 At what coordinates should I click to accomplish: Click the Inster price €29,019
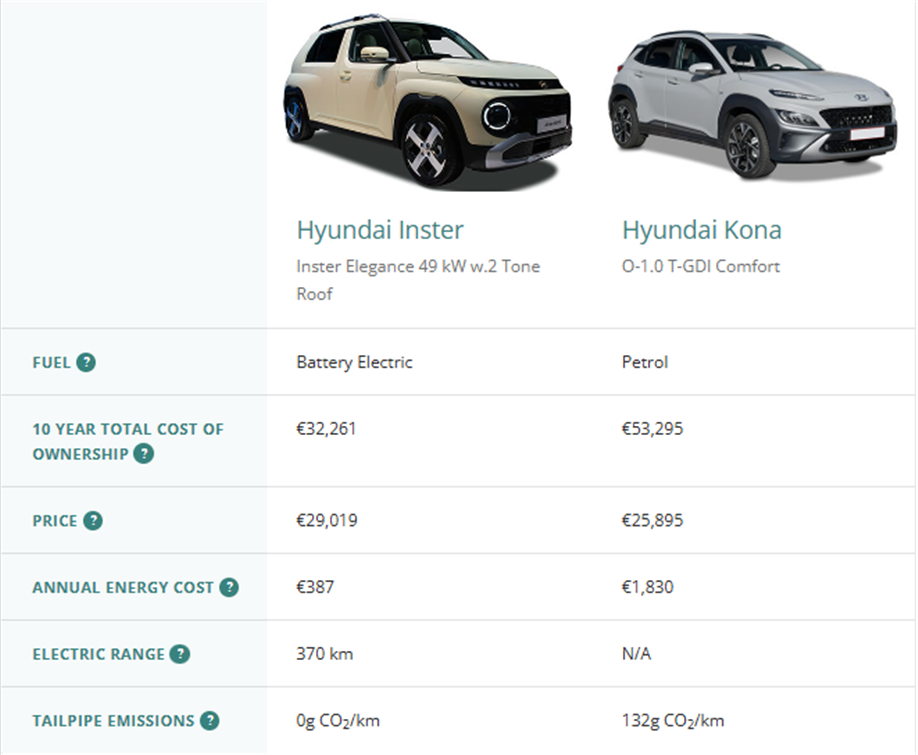327,520
